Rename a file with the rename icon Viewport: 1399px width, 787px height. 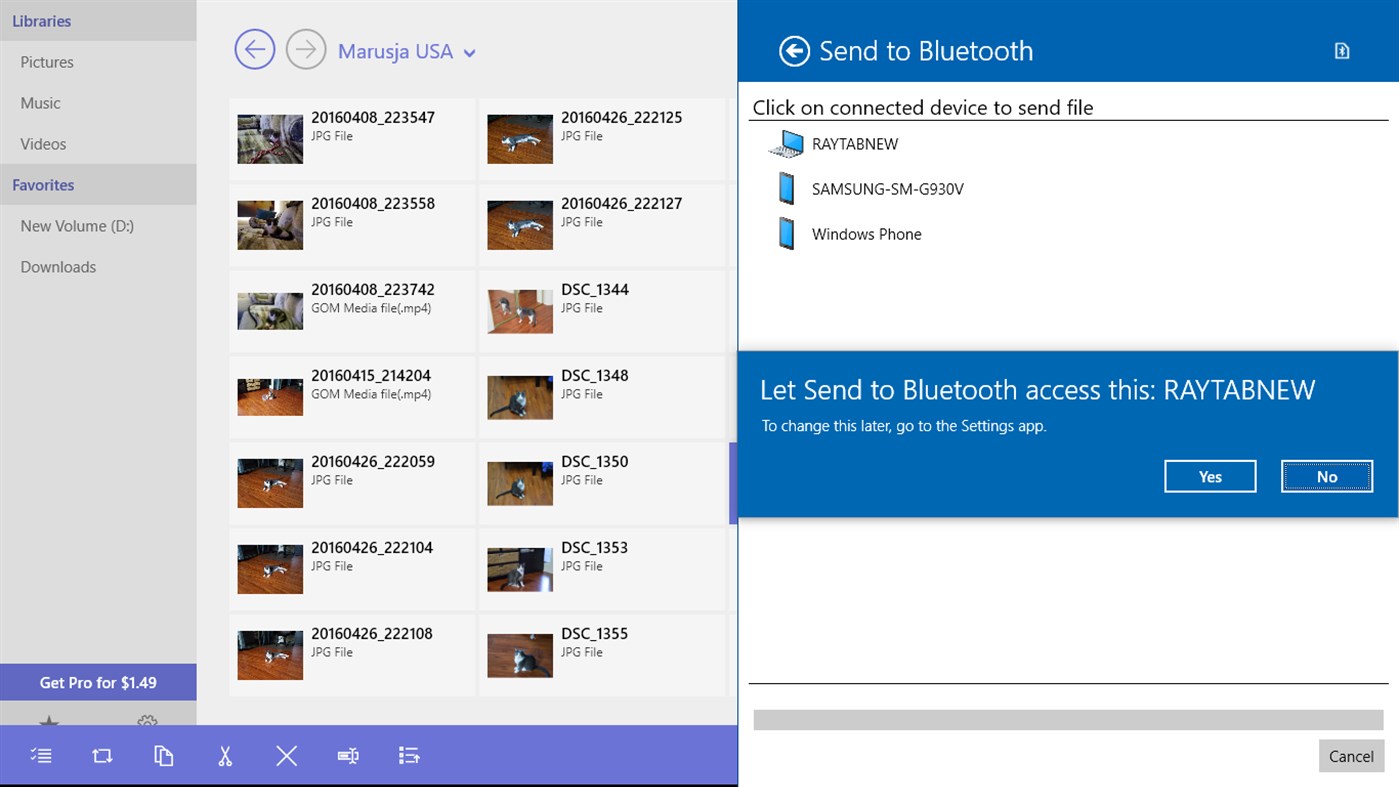(x=347, y=755)
